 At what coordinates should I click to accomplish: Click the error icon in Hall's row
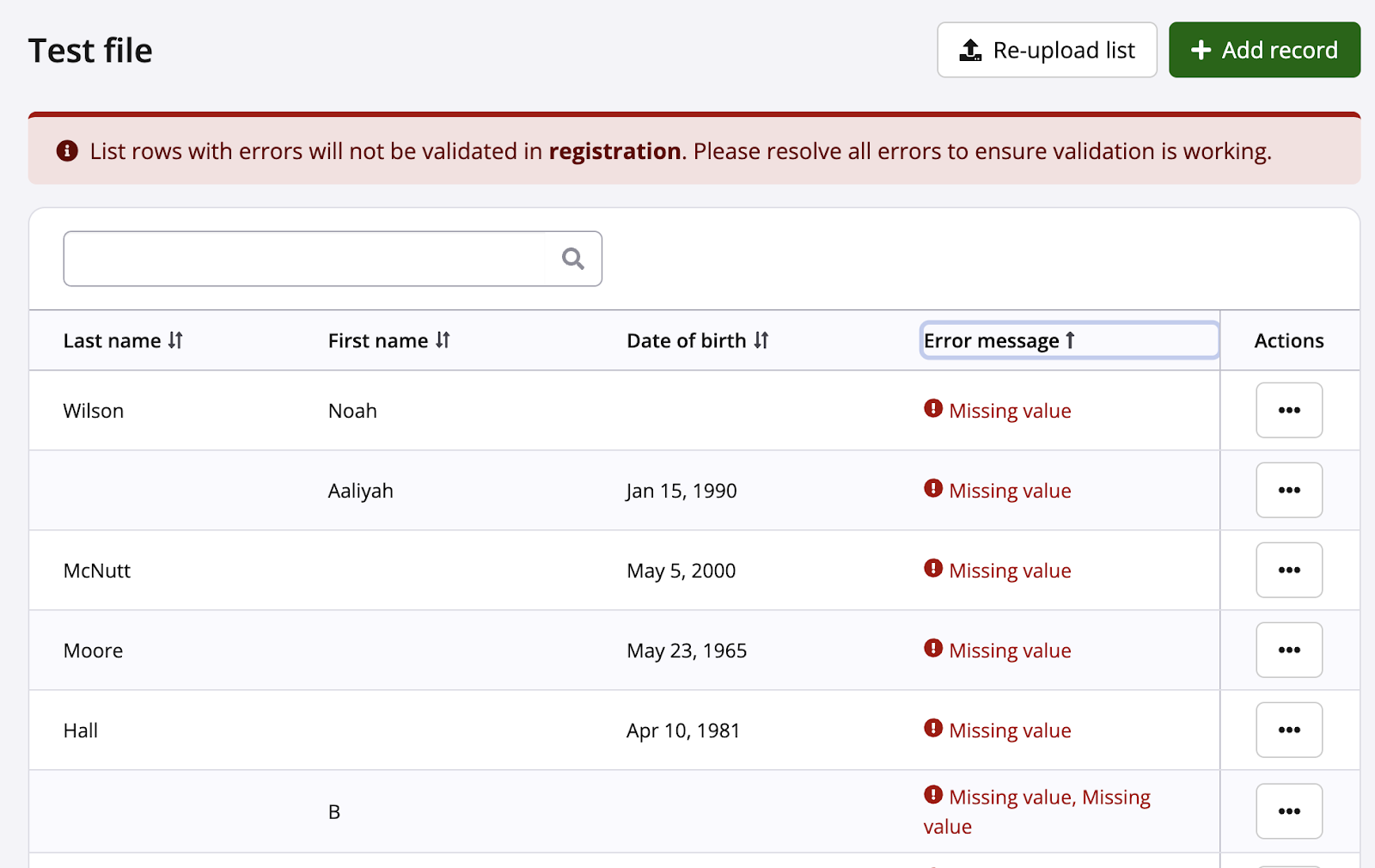(x=933, y=729)
